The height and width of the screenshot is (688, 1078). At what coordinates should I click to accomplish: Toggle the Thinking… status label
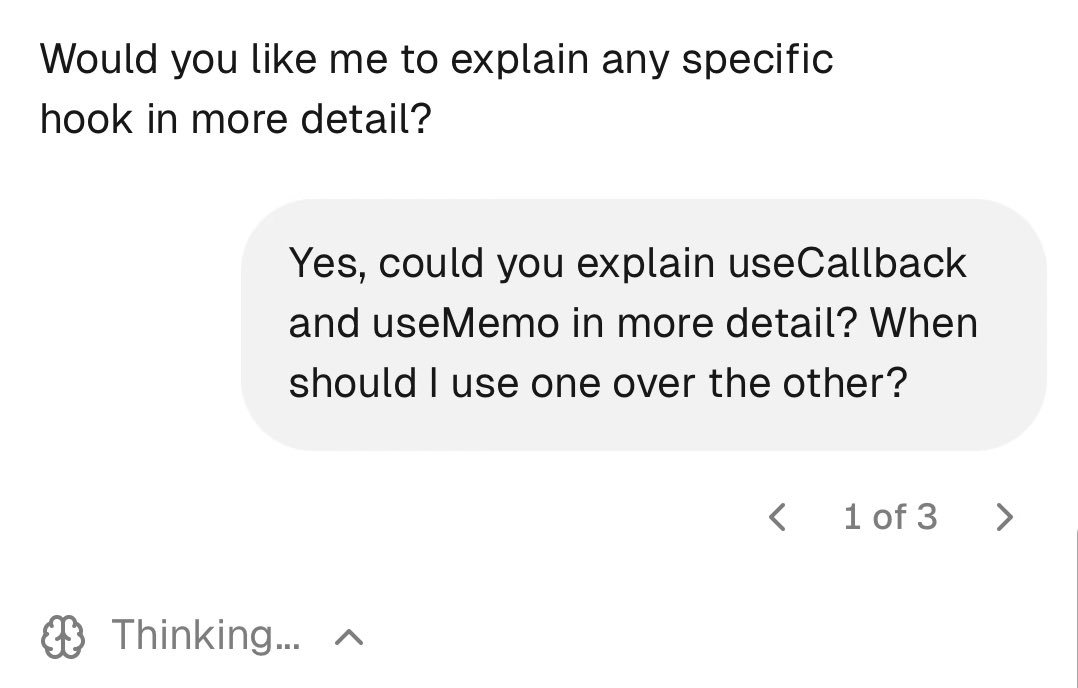tap(206, 636)
